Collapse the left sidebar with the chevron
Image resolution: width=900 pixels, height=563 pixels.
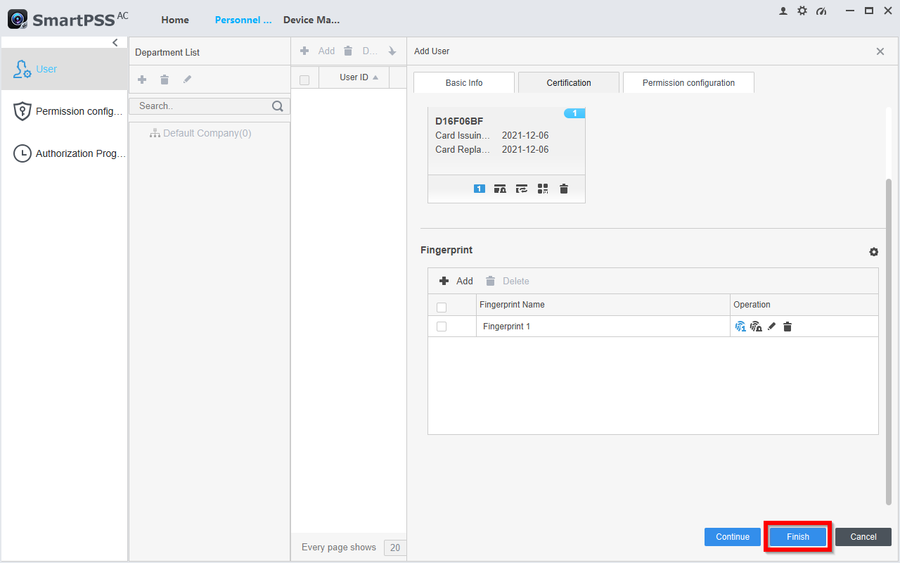point(115,43)
